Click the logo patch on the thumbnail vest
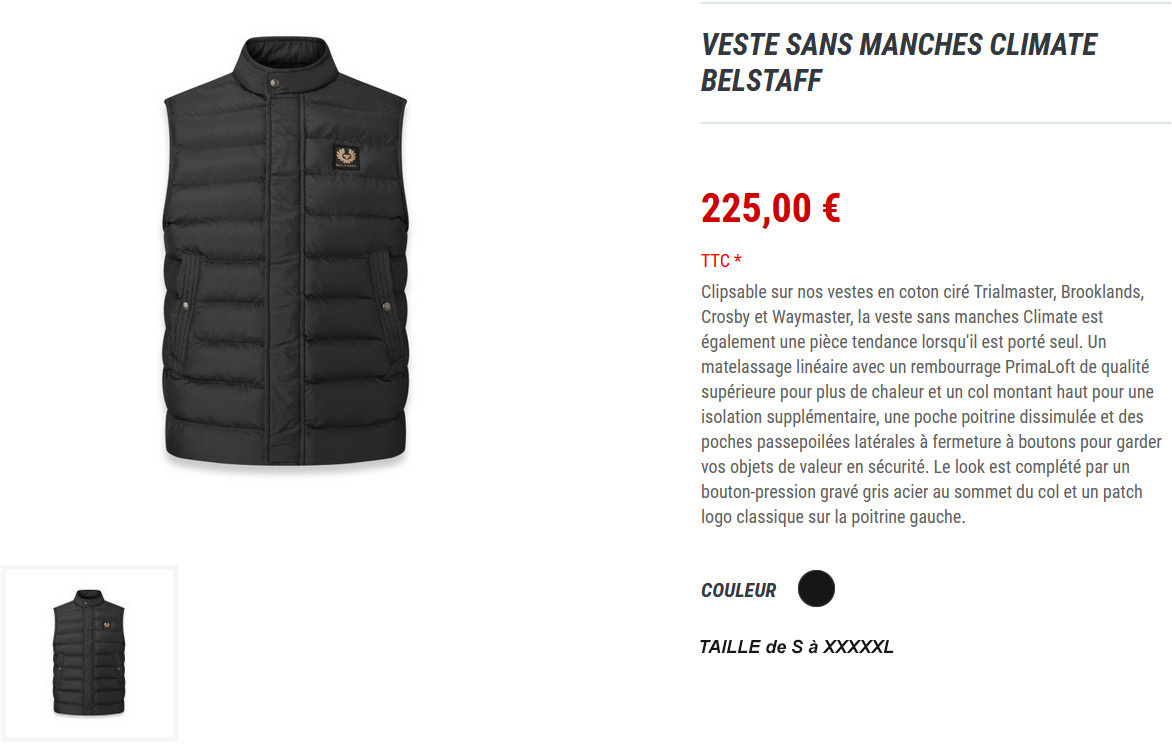This screenshot has width=1172, height=746. tap(107, 625)
